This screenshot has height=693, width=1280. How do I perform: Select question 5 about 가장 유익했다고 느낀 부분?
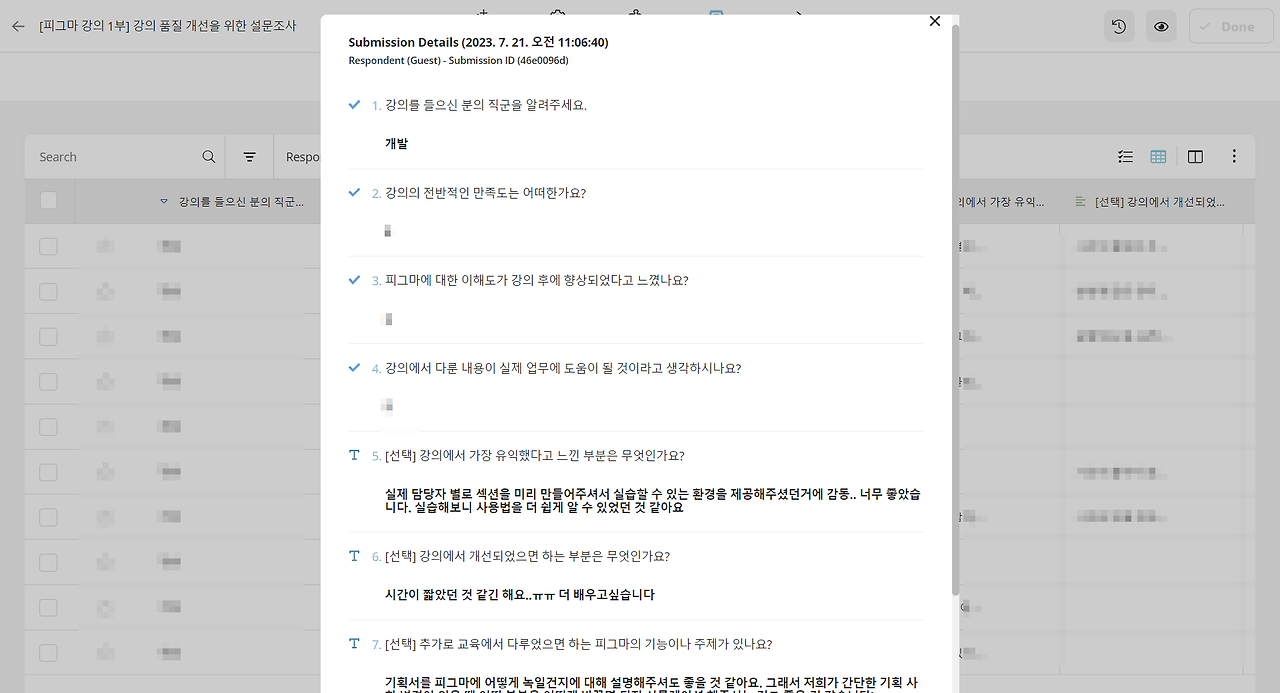coord(535,455)
